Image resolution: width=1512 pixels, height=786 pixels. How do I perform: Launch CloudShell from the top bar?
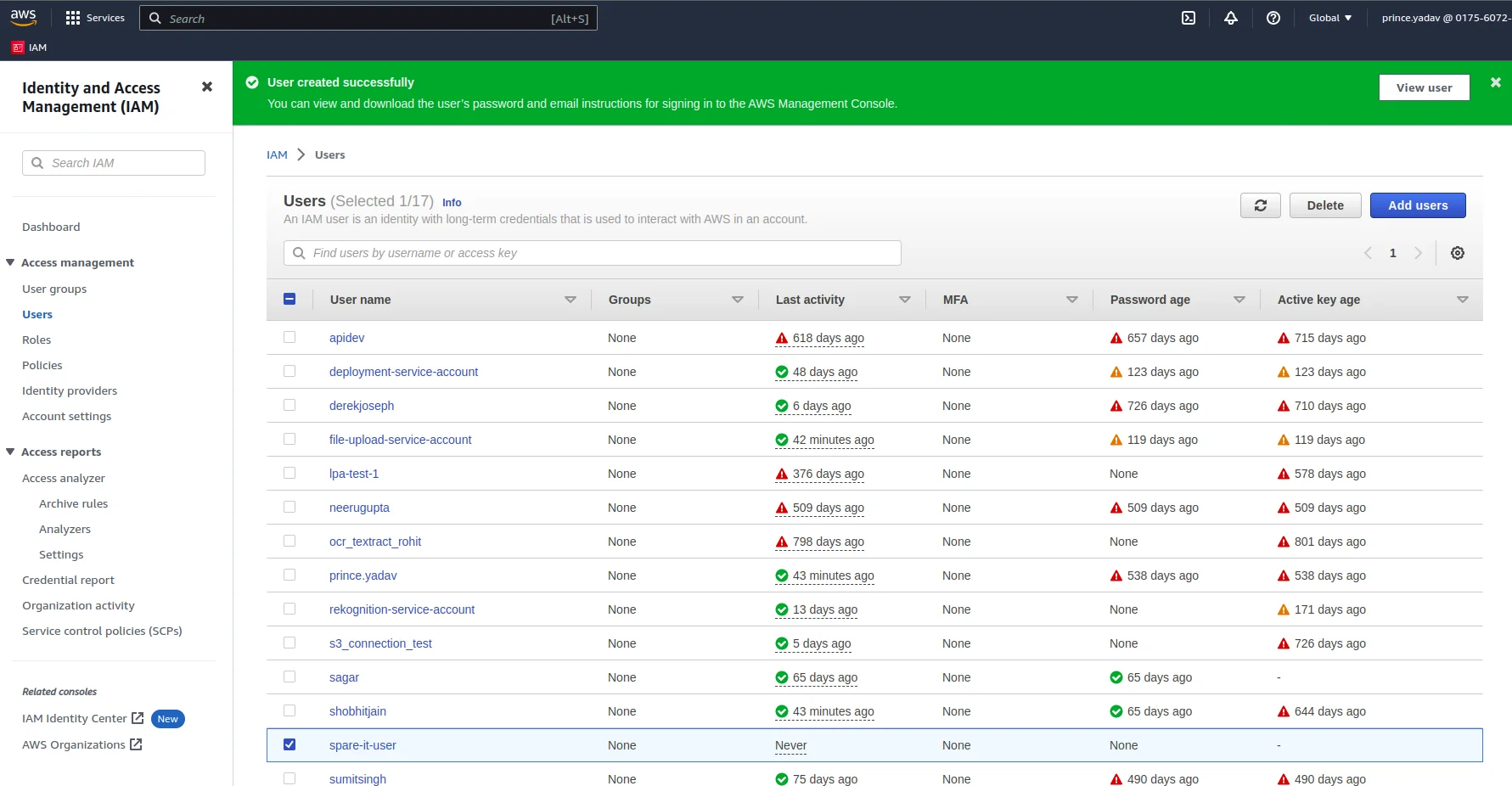[1189, 18]
